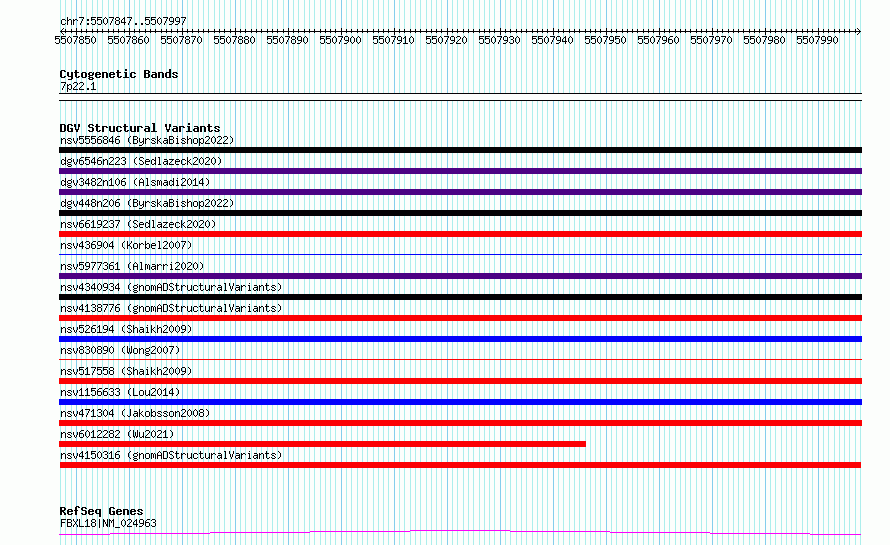Image resolution: width=890 pixels, height=545 pixels.
Task: Click the thin blue line under nsv436904
Action: pyautogui.click(x=460, y=254)
